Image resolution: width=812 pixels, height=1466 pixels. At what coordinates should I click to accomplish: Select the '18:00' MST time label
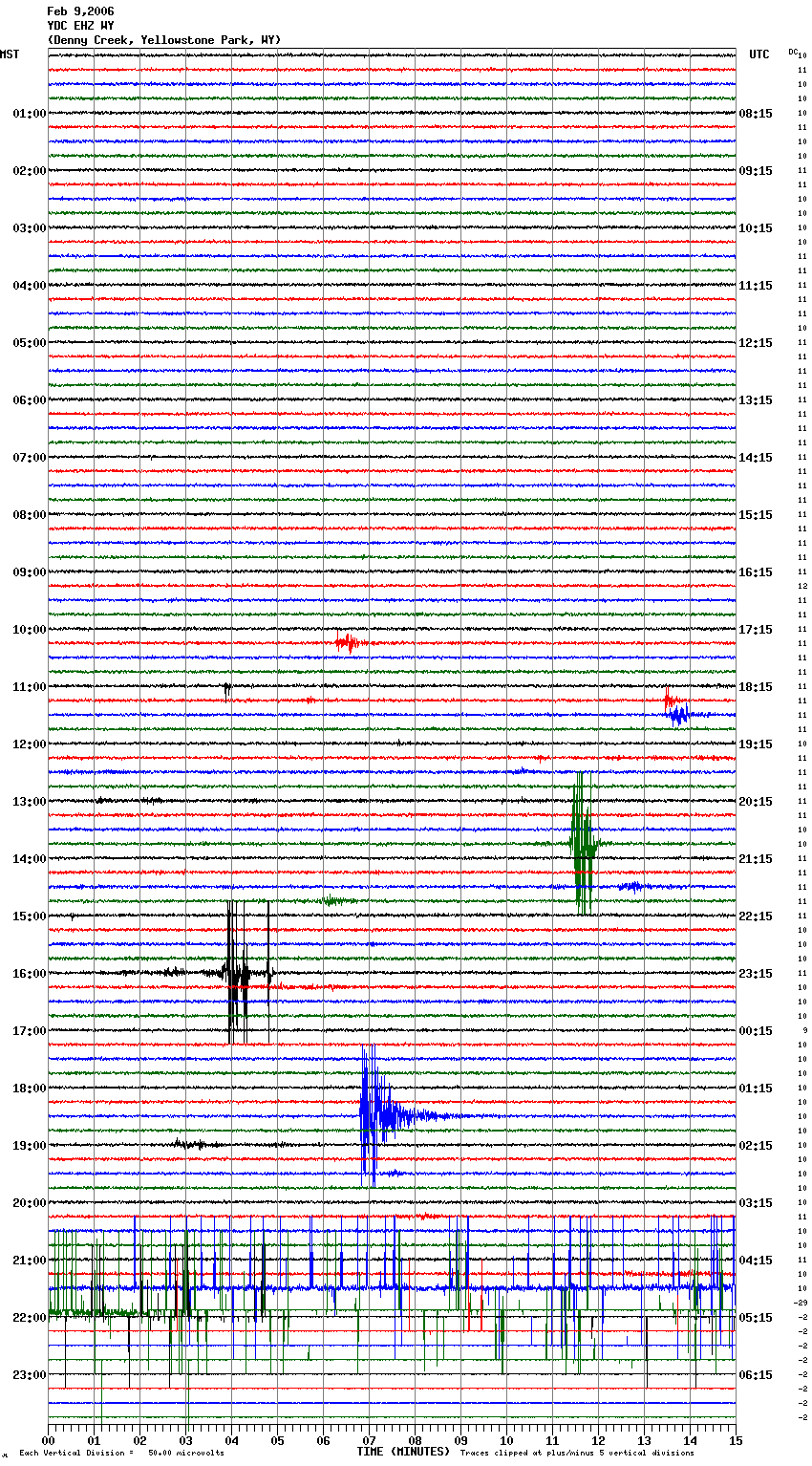(30, 1089)
